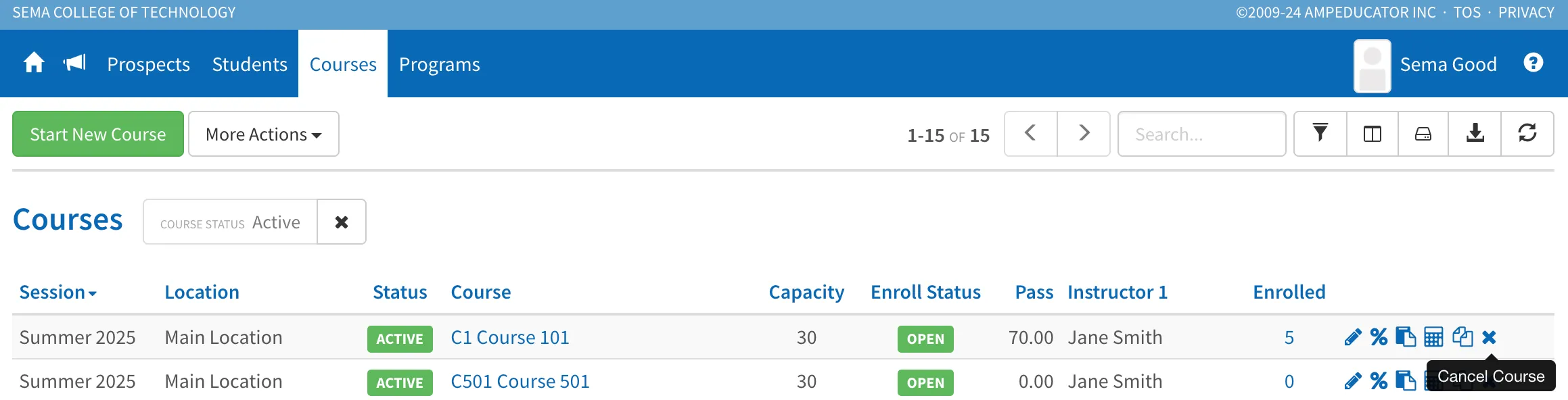
Task: Click percent icon for C1 Course 101
Action: click(1379, 337)
